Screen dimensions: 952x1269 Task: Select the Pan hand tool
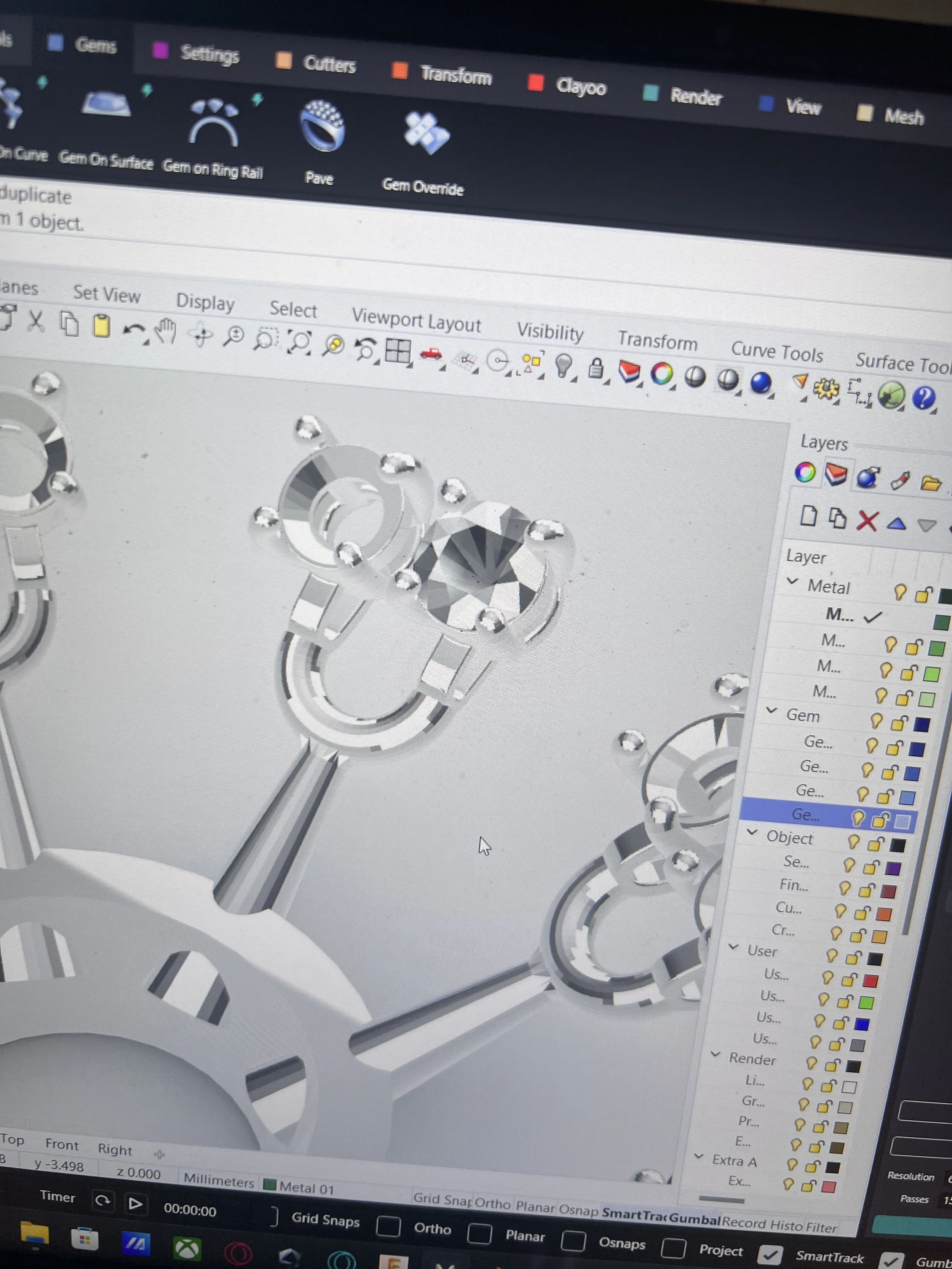[x=166, y=332]
